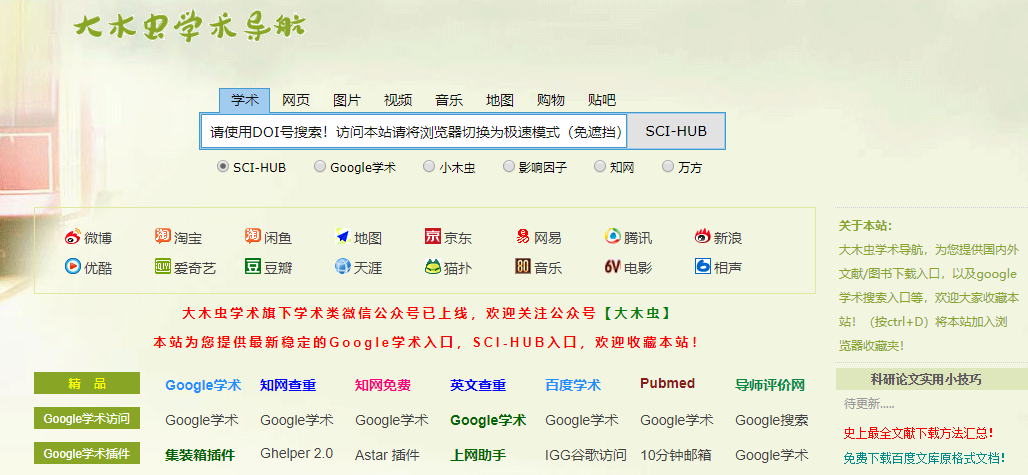Open the 上网助手 link

(x=478, y=455)
